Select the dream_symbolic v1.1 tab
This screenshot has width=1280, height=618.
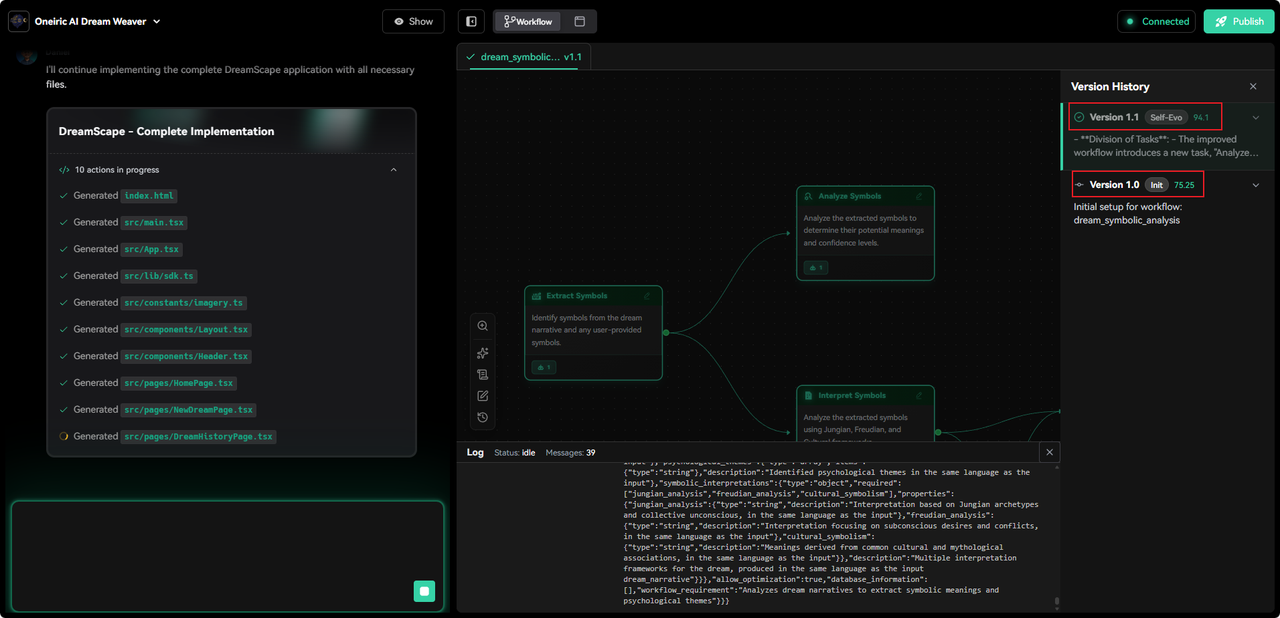point(523,57)
